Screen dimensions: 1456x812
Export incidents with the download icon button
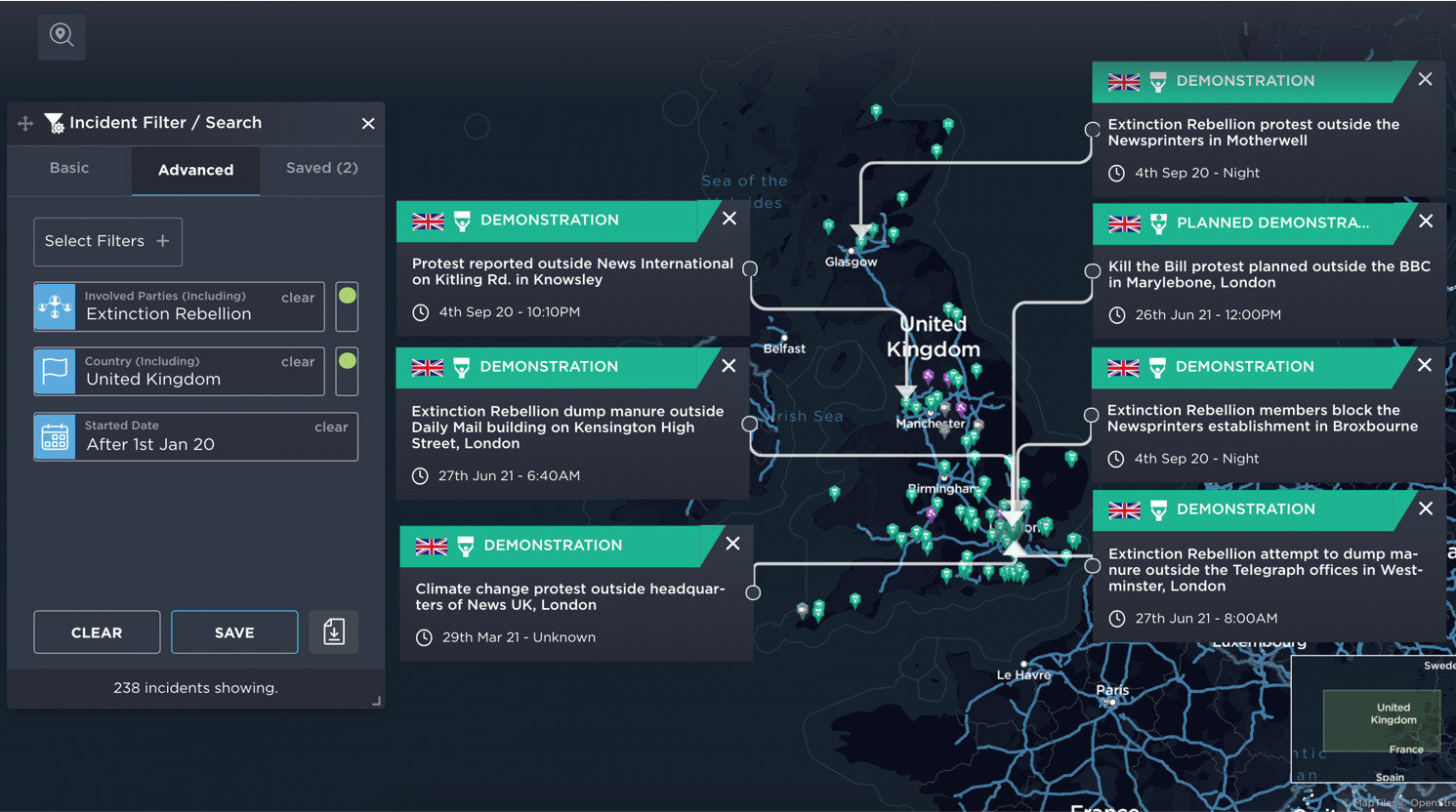[x=333, y=632]
